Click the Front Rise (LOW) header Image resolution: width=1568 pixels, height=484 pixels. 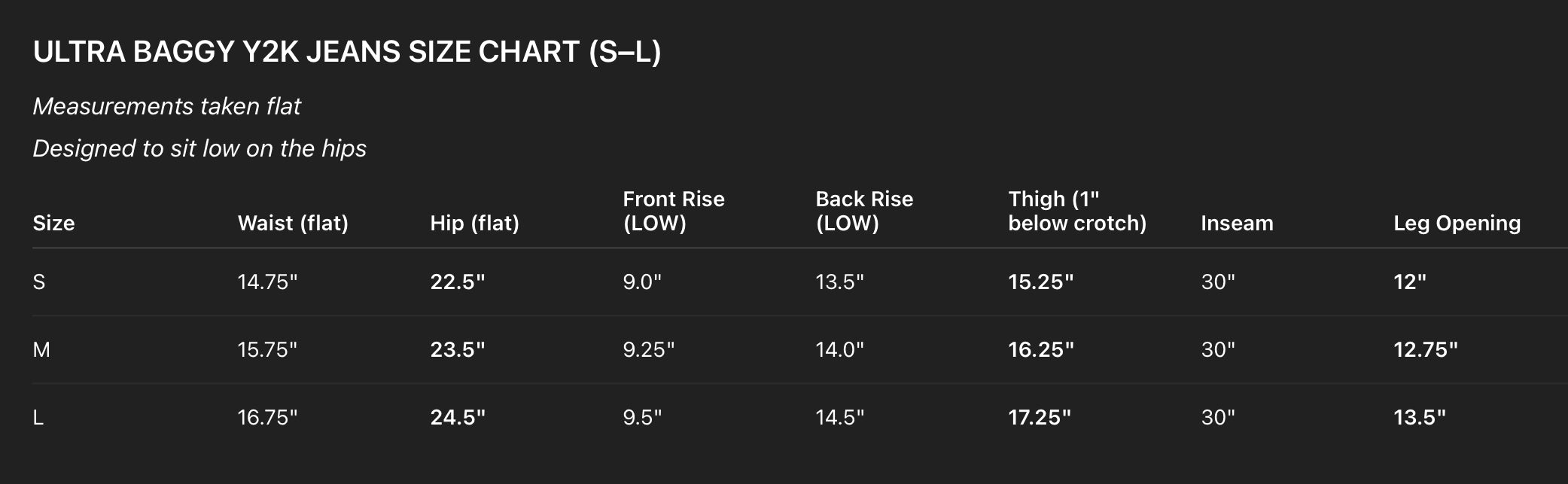pyautogui.click(x=673, y=211)
